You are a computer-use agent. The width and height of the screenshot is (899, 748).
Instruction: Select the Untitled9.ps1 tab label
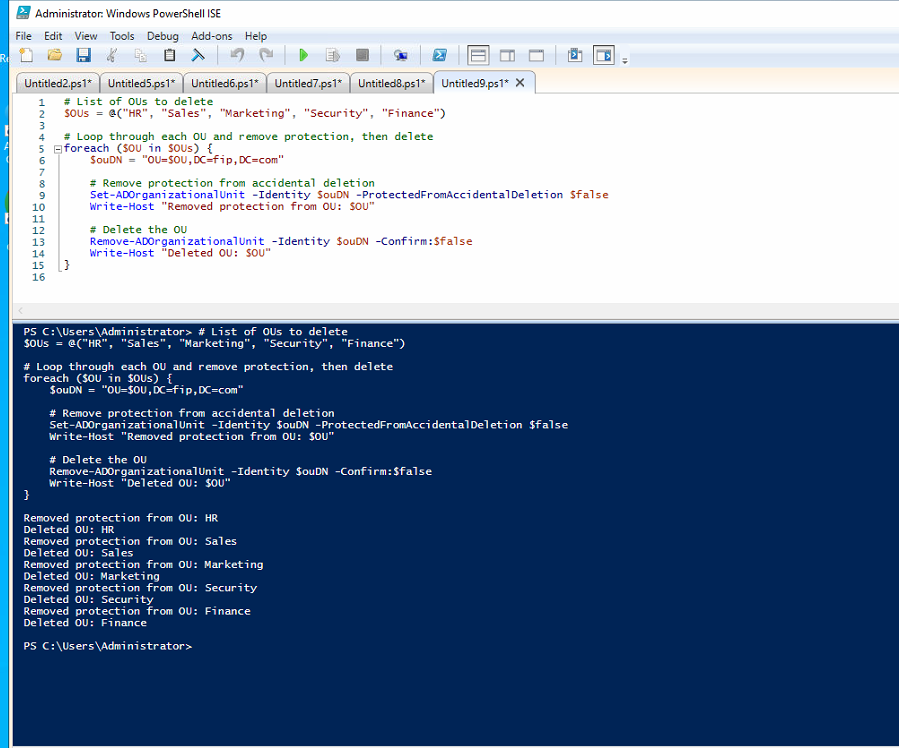[475, 83]
